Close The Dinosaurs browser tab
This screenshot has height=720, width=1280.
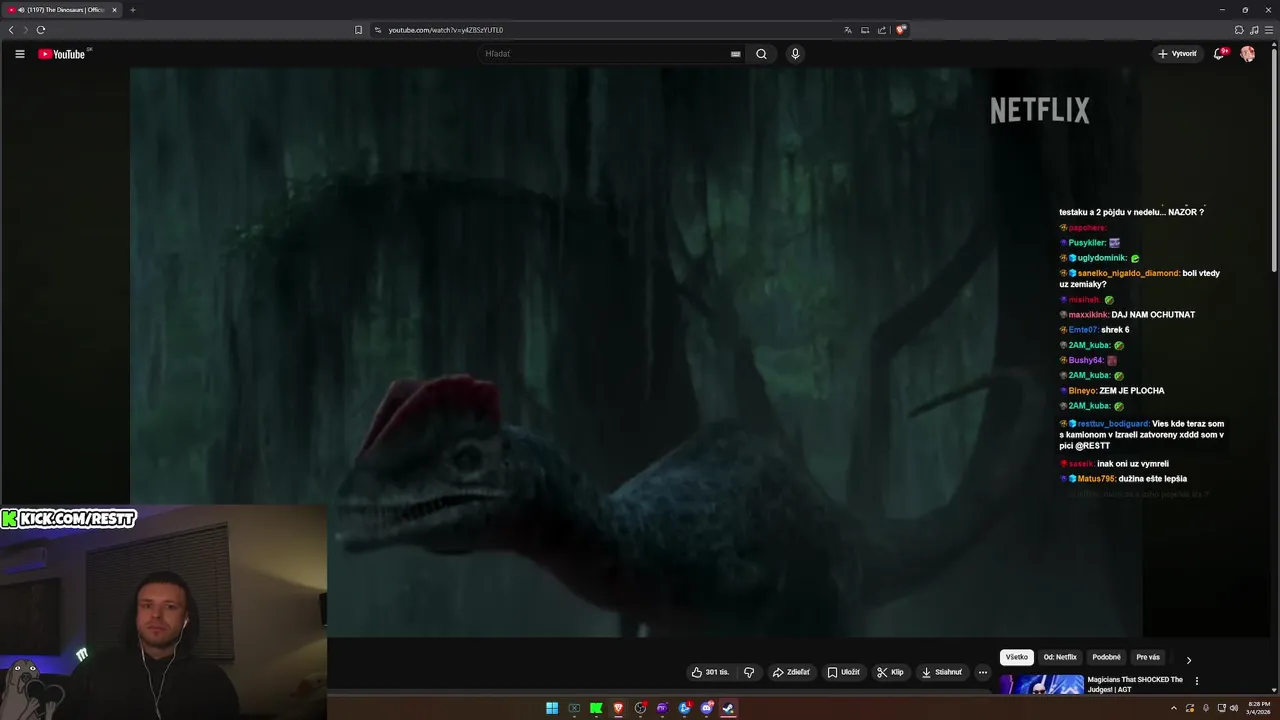[x=114, y=10]
